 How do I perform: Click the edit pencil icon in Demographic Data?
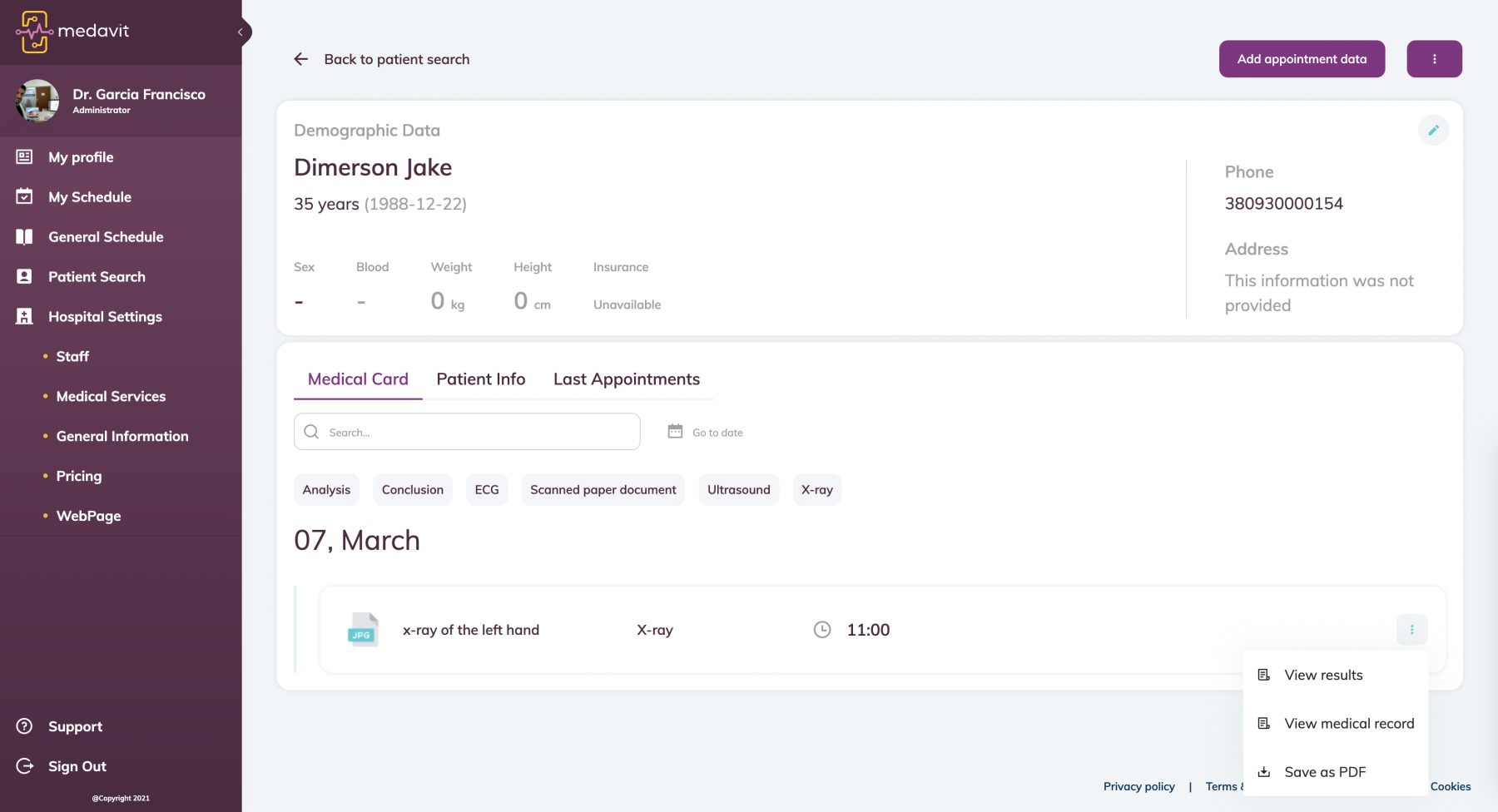(1433, 131)
